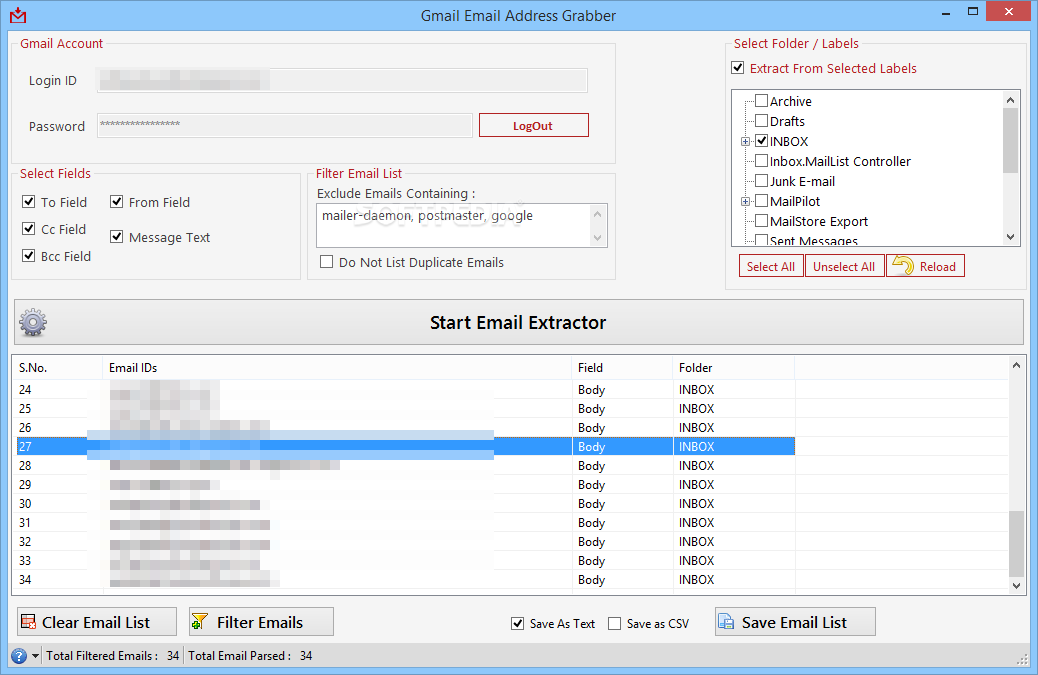Click the Email IDs column header
Screen dimensions: 1038x675
click(337, 367)
